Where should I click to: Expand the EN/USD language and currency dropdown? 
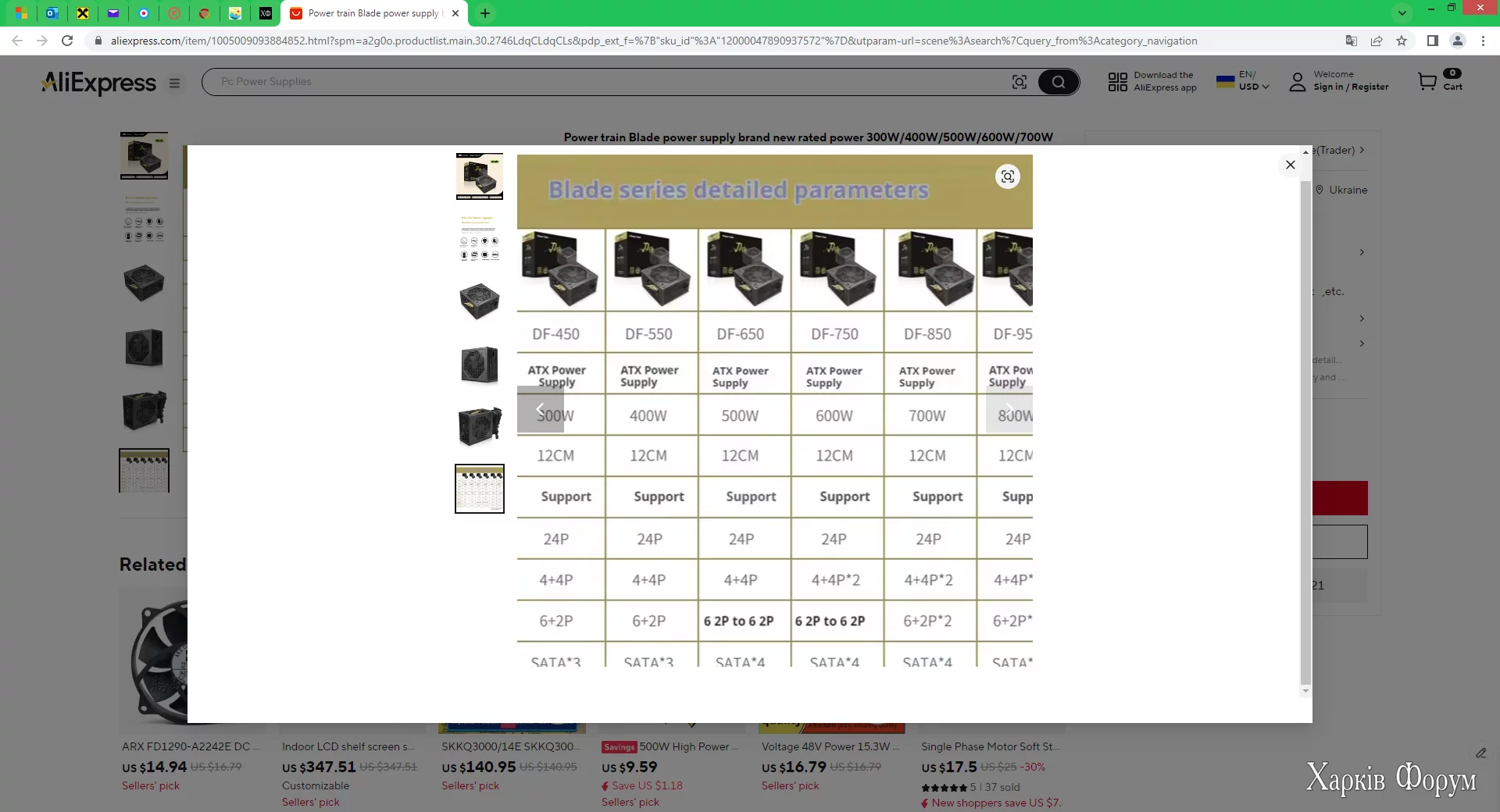(x=1244, y=81)
